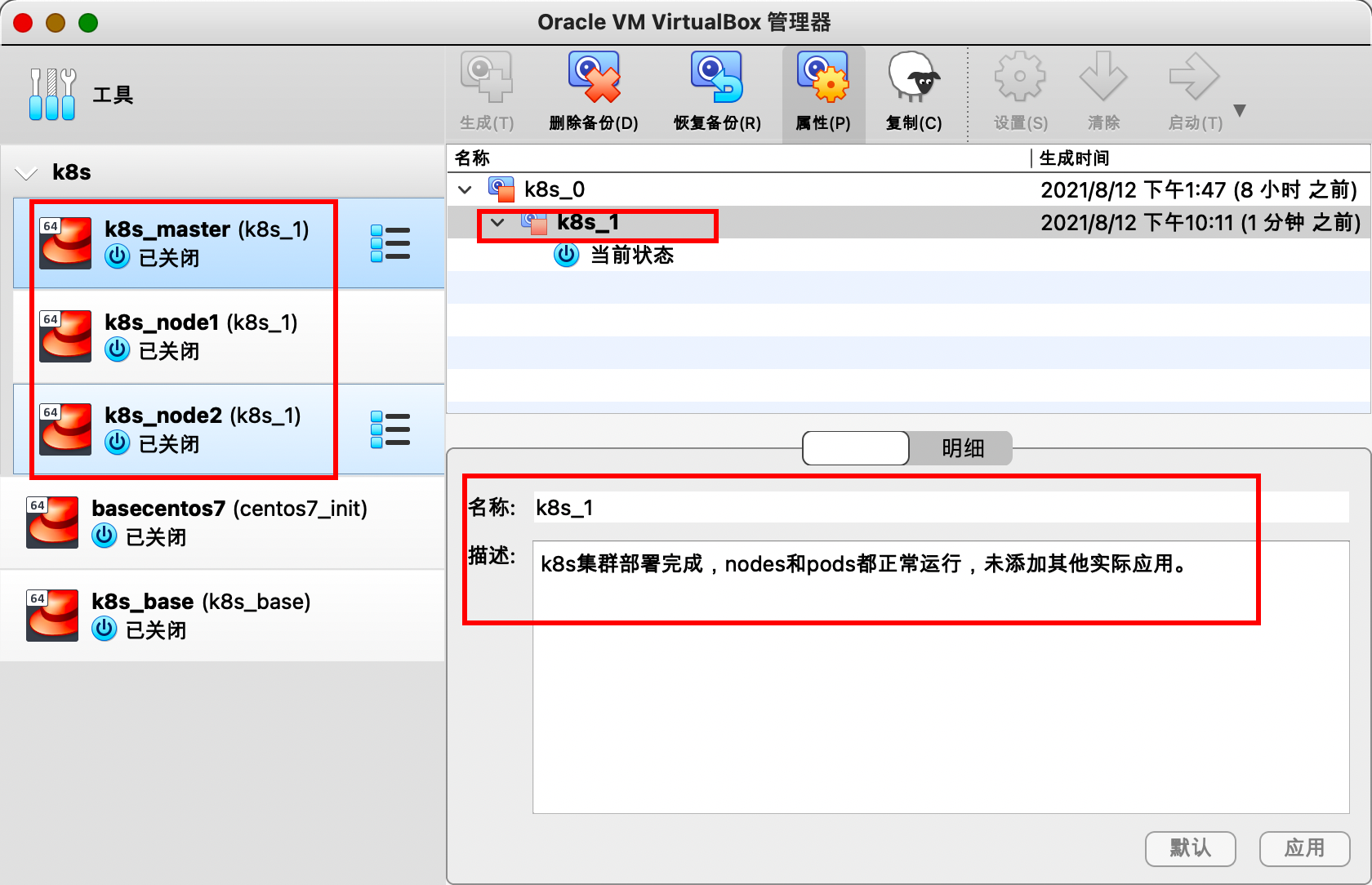Click the Delete snapshot 删除备份(D) icon

coord(595,78)
